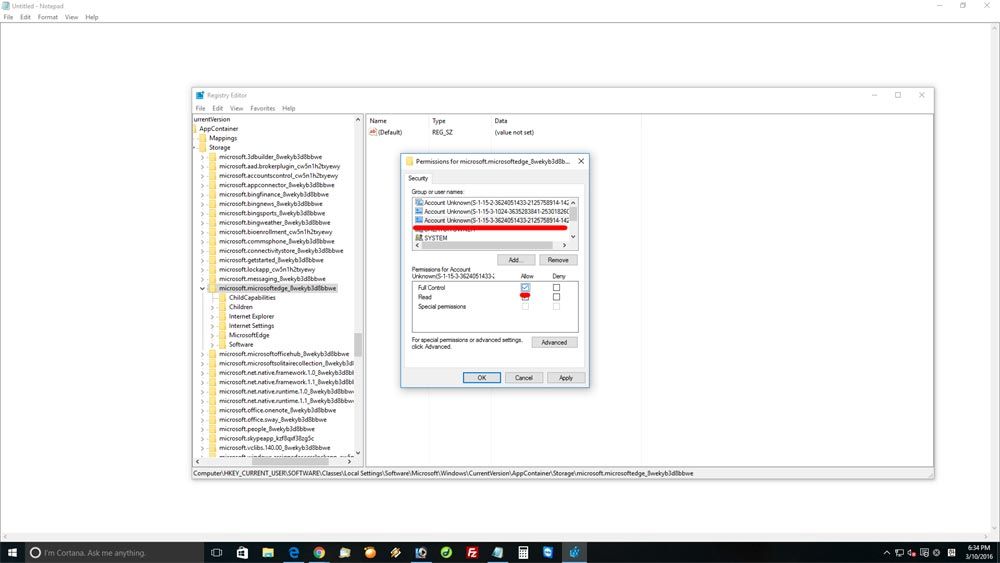Select Account Unknown S-1-15-3-1024 entry
Viewport: 1000px width, 563px height.
pyautogui.click(x=496, y=212)
